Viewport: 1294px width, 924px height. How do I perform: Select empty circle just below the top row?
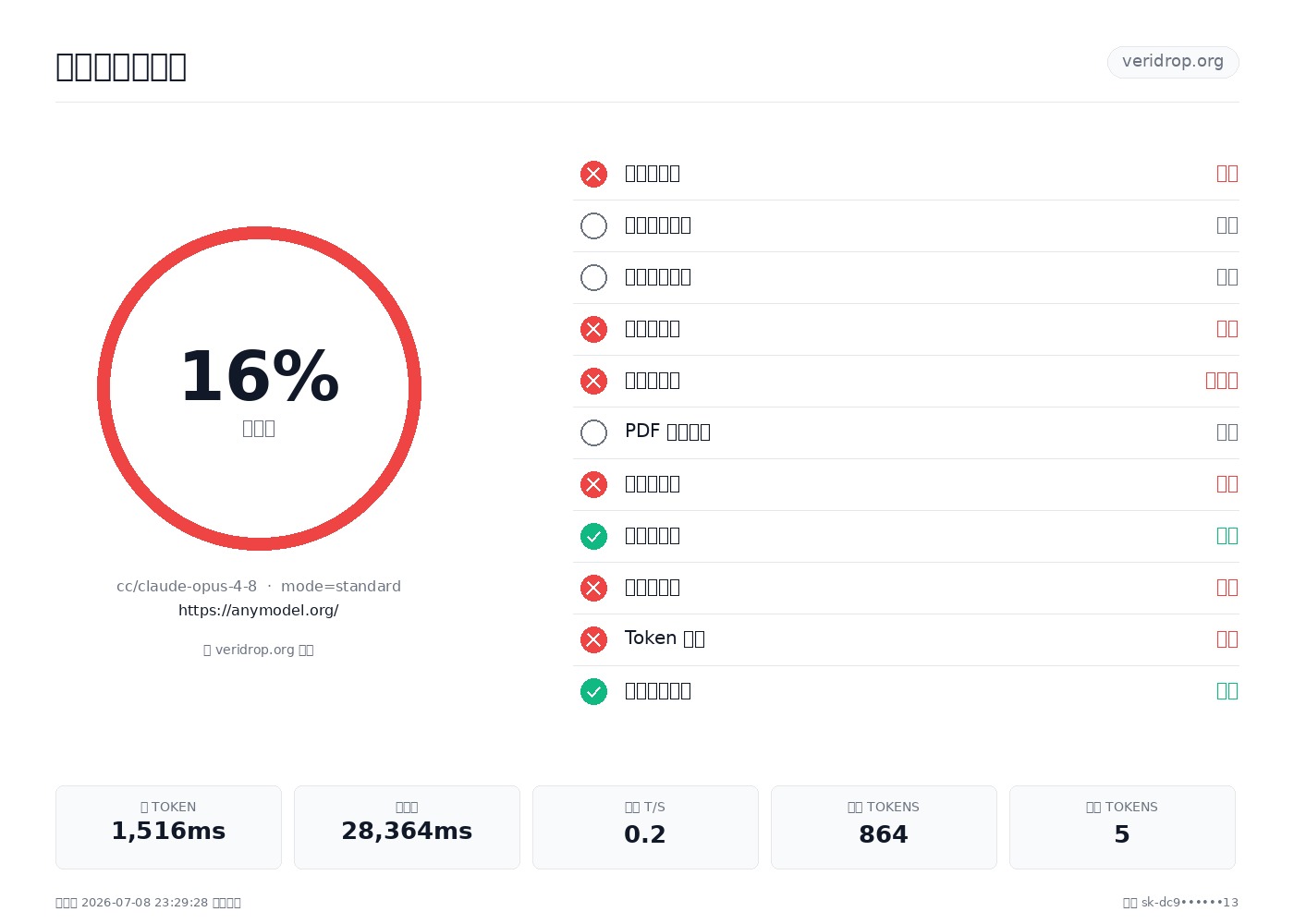(593, 225)
